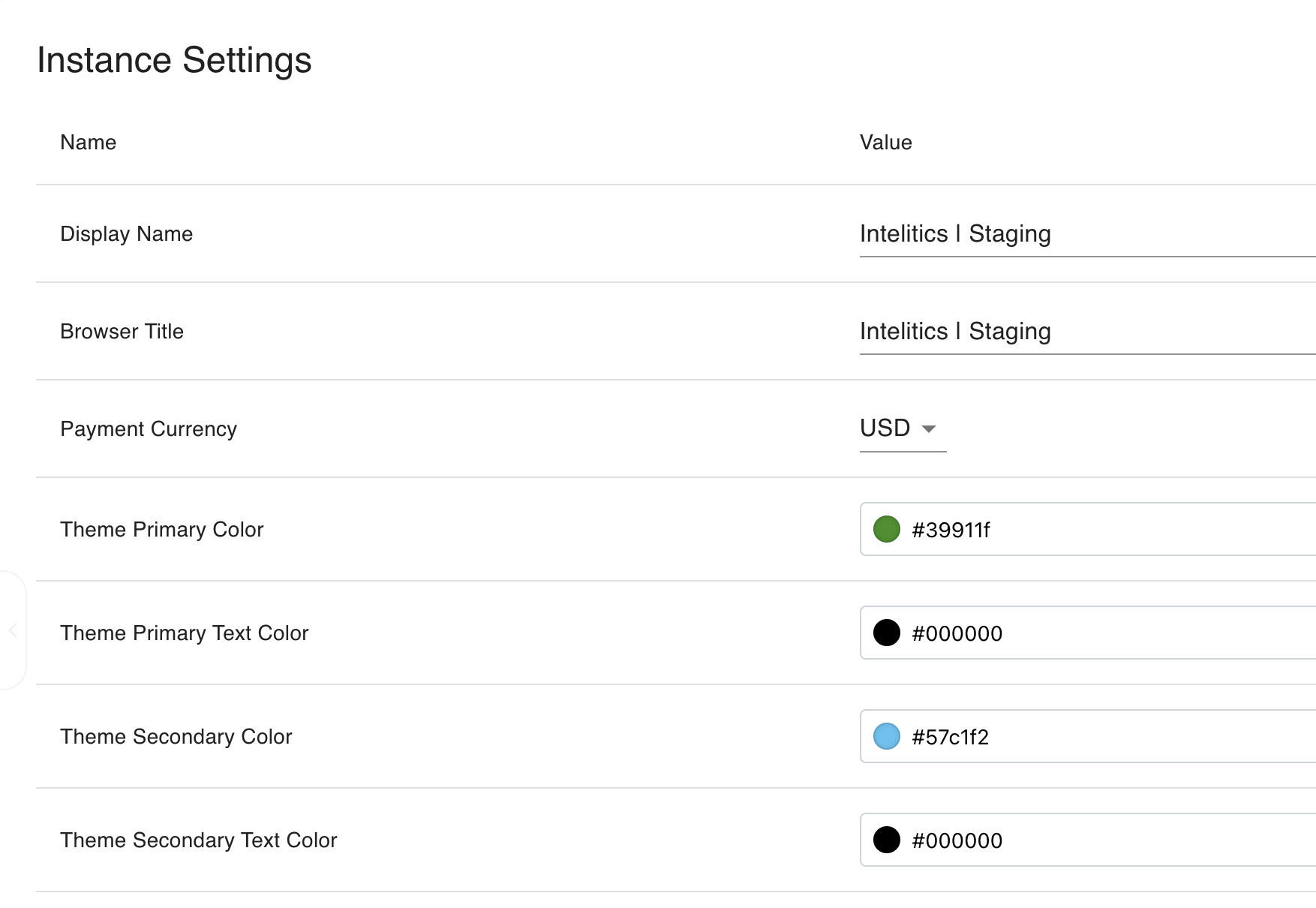Click the blue Theme Secondary Color swatch

886,736
